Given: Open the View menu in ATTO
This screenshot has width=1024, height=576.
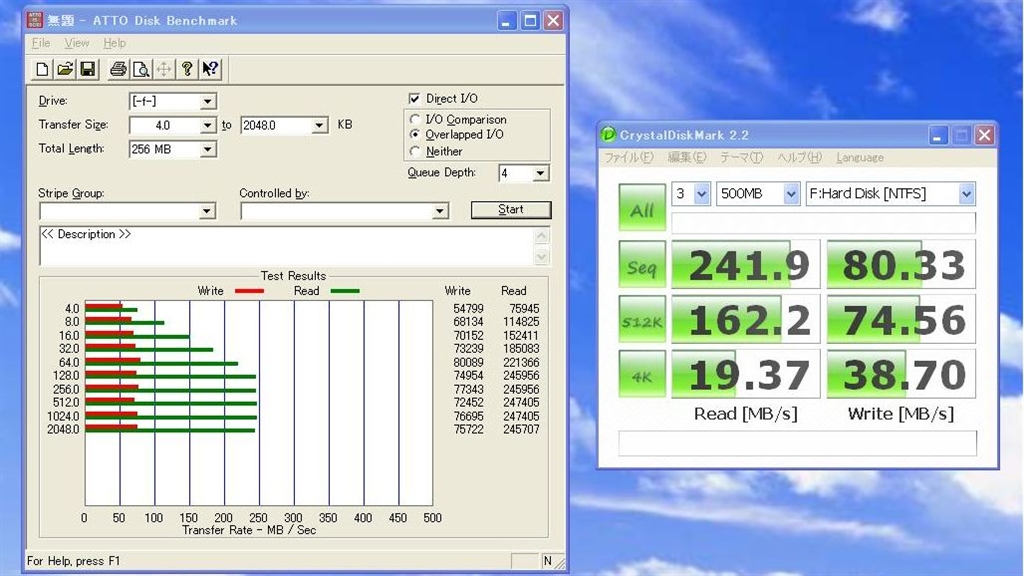Looking at the screenshot, I should pyautogui.click(x=76, y=43).
